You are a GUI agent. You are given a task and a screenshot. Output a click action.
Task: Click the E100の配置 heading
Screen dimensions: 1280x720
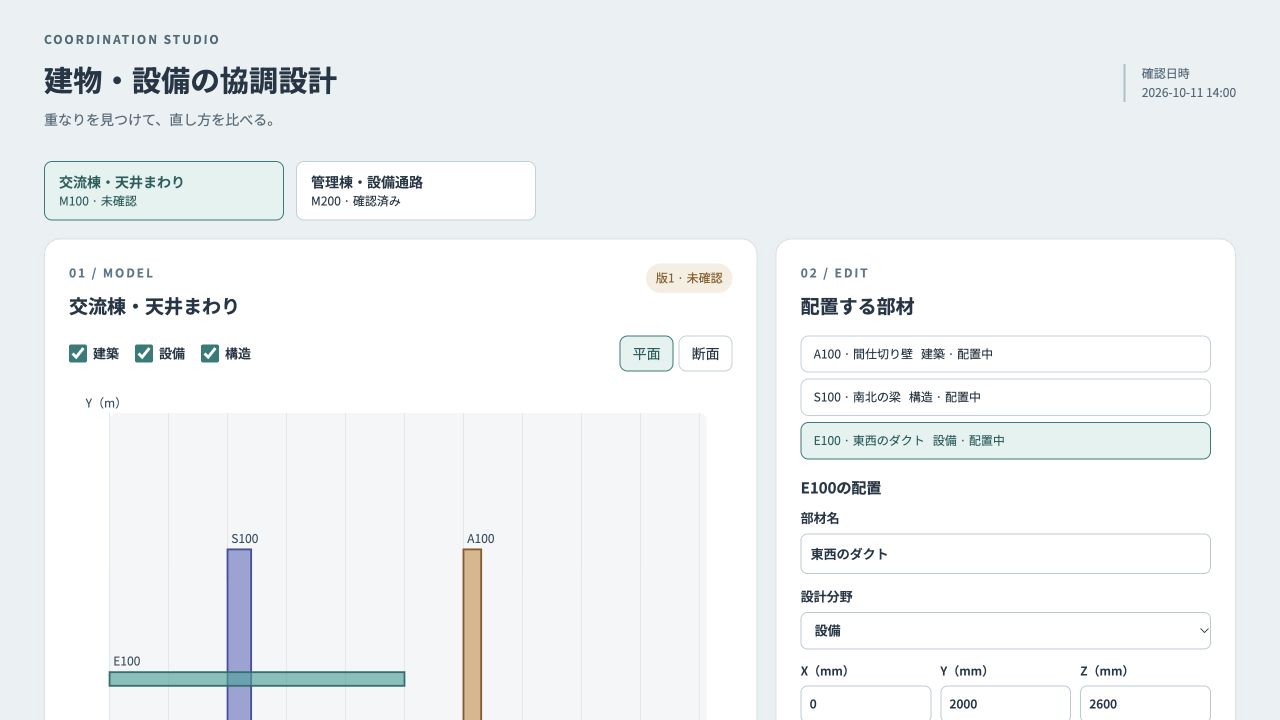point(841,488)
